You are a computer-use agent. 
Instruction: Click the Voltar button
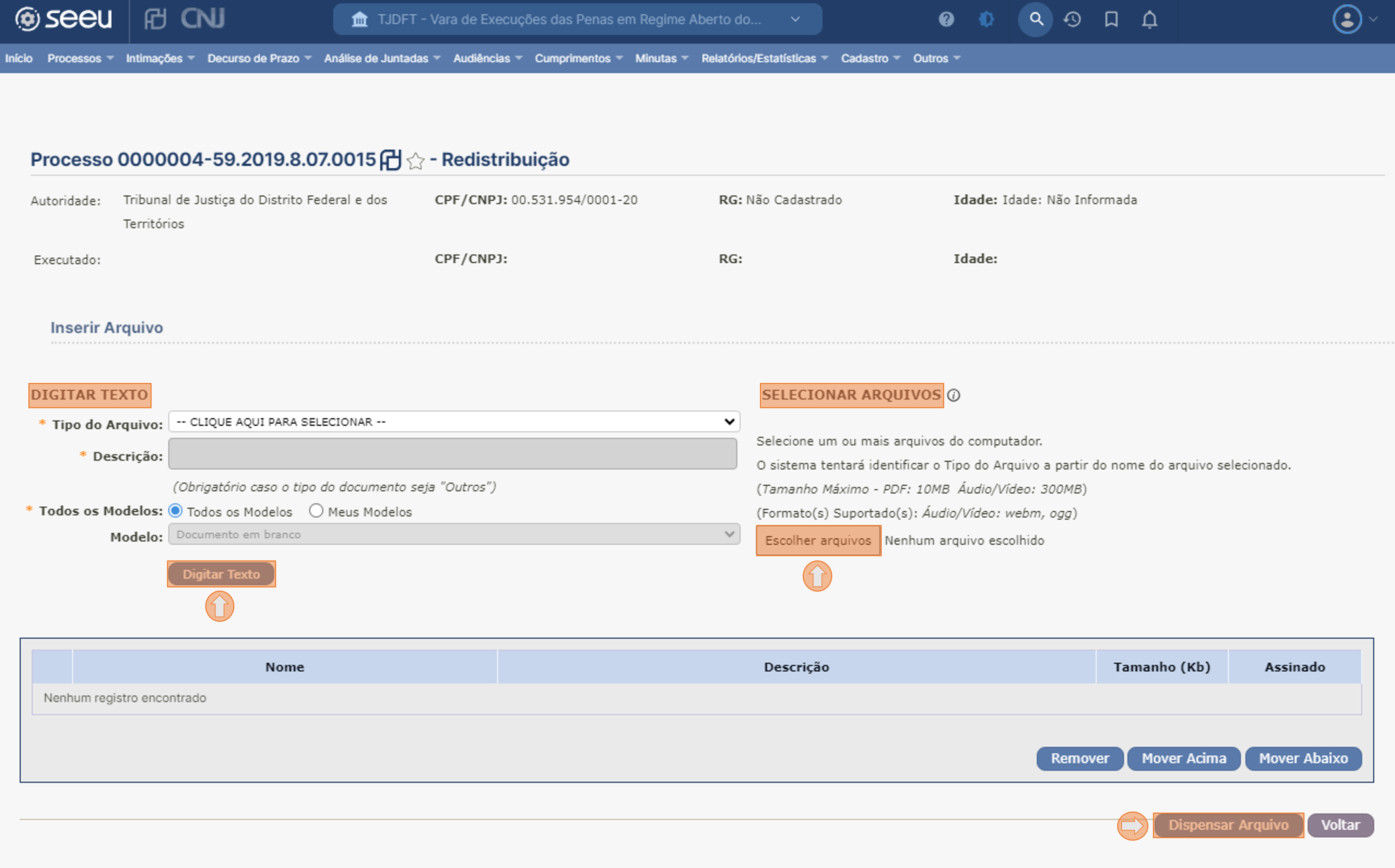1340,825
